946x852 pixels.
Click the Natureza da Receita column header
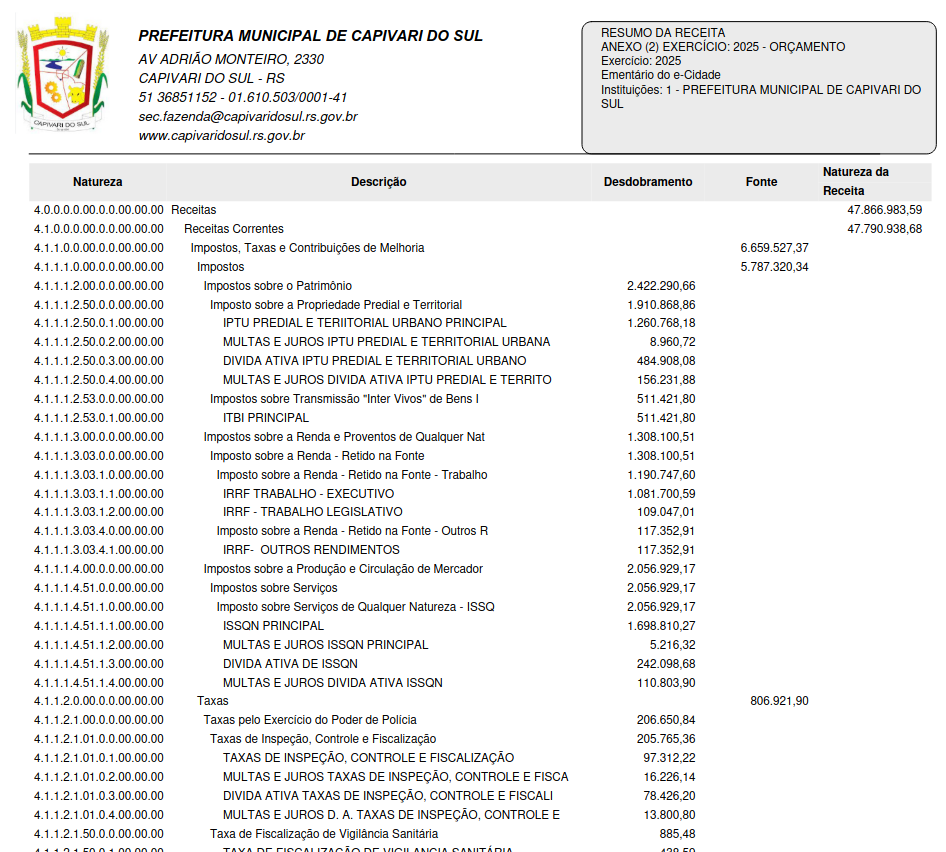click(x=855, y=181)
